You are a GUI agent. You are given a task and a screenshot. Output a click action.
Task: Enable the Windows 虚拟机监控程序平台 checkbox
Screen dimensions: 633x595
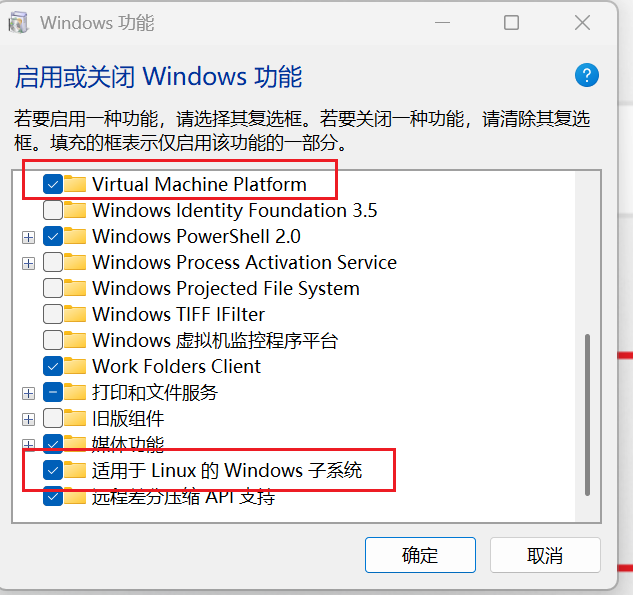[53, 340]
